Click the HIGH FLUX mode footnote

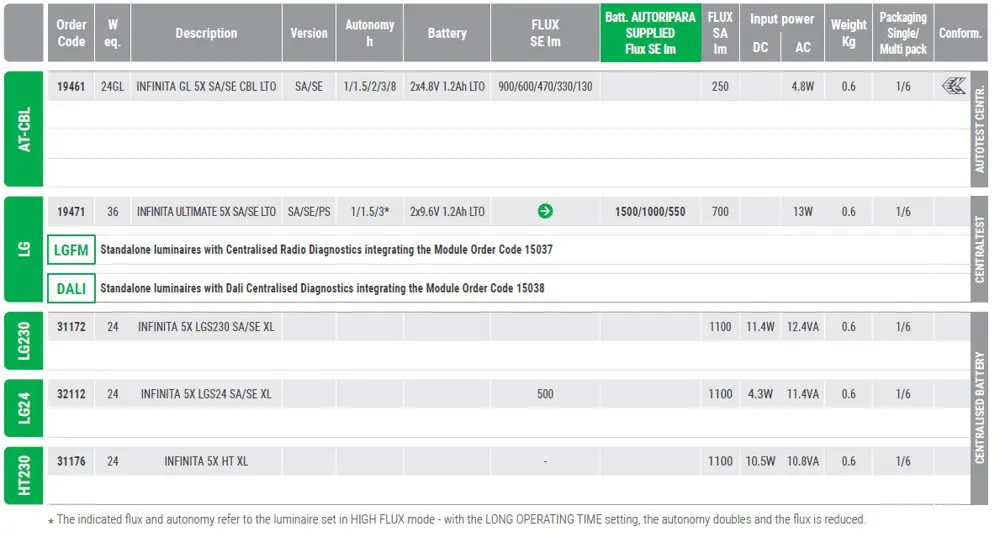(457, 519)
